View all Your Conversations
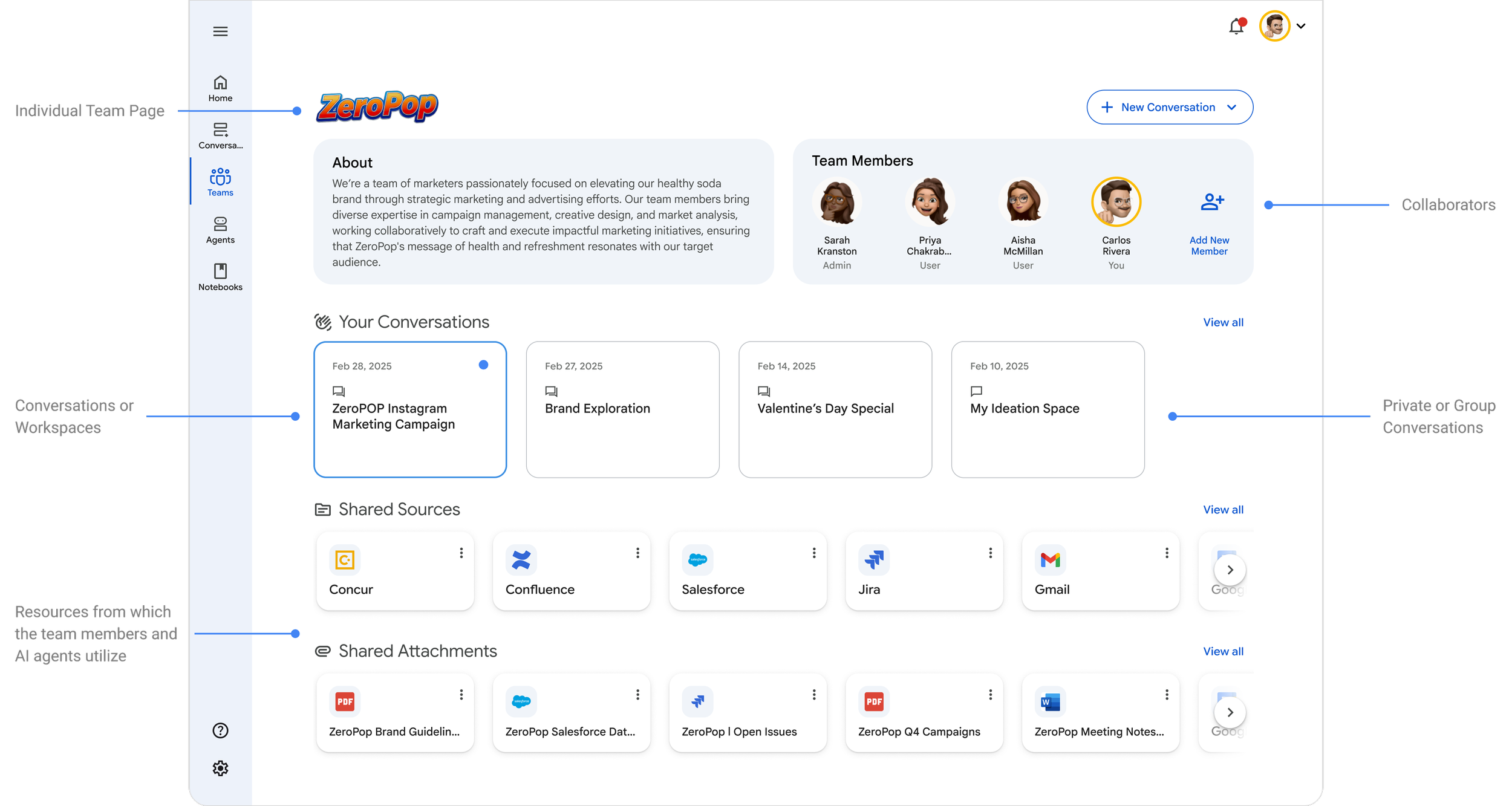The height and width of the screenshot is (806, 1512). point(1223,322)
